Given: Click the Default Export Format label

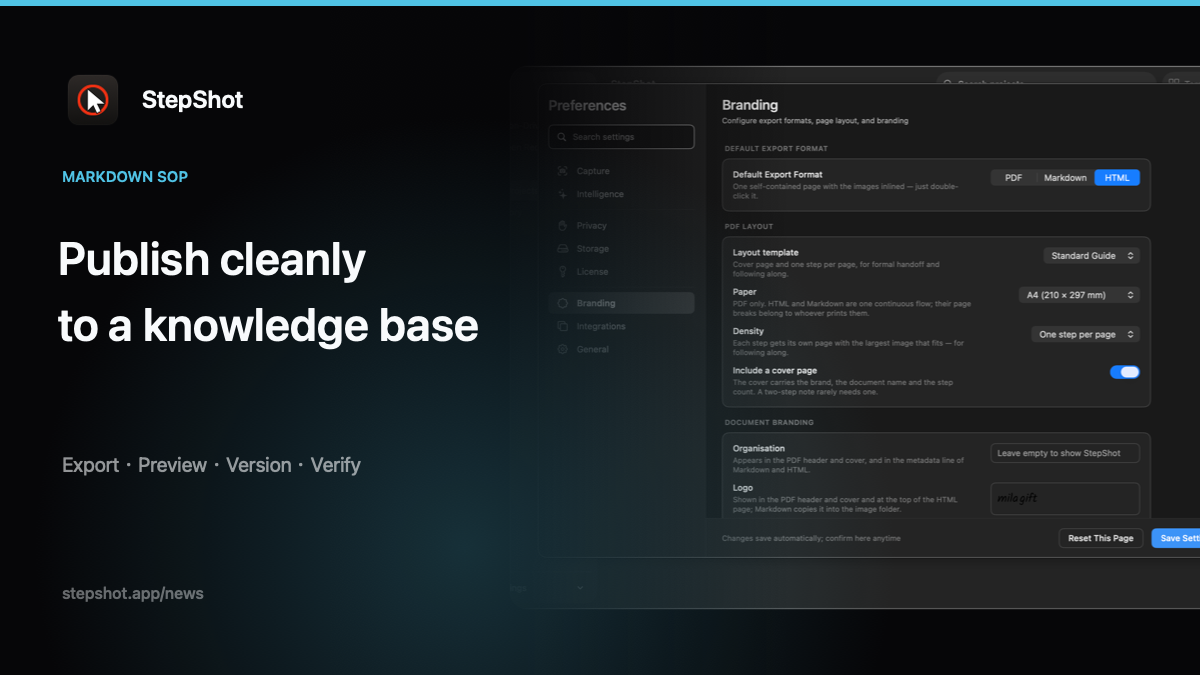Looking at the screenshot, I should pos(778,174).
